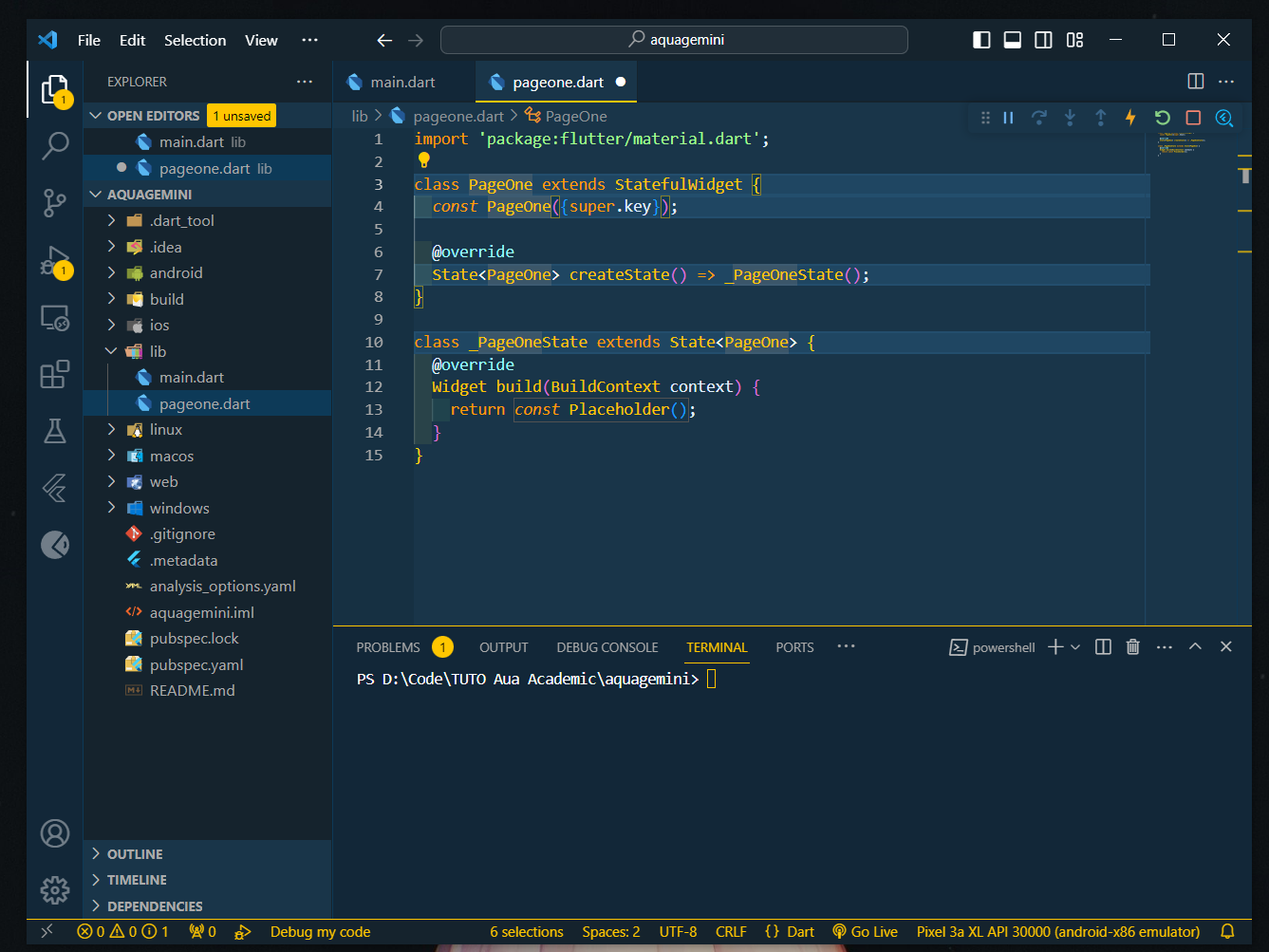Viewport: 1269px width, 952px height.
Task: Open Source Control view
Action: point(55,202)
